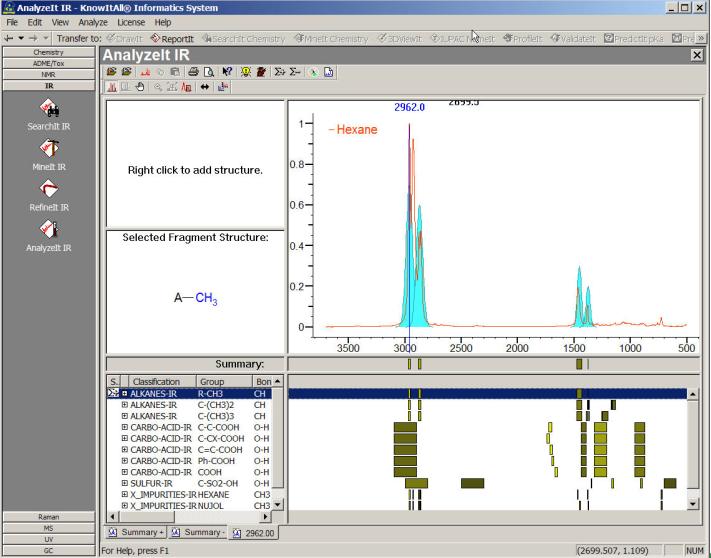Select the 2962.00 tab
The image size is (711, 558).
(253, 533)
